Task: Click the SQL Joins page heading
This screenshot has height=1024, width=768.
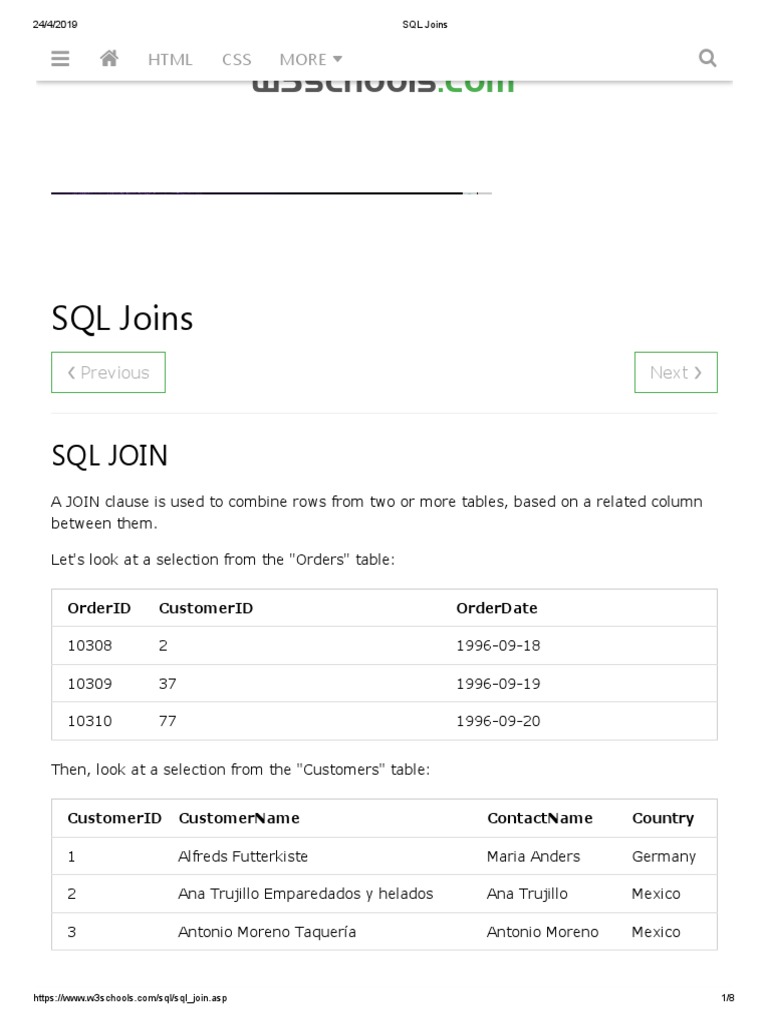Action: (122, 318)
